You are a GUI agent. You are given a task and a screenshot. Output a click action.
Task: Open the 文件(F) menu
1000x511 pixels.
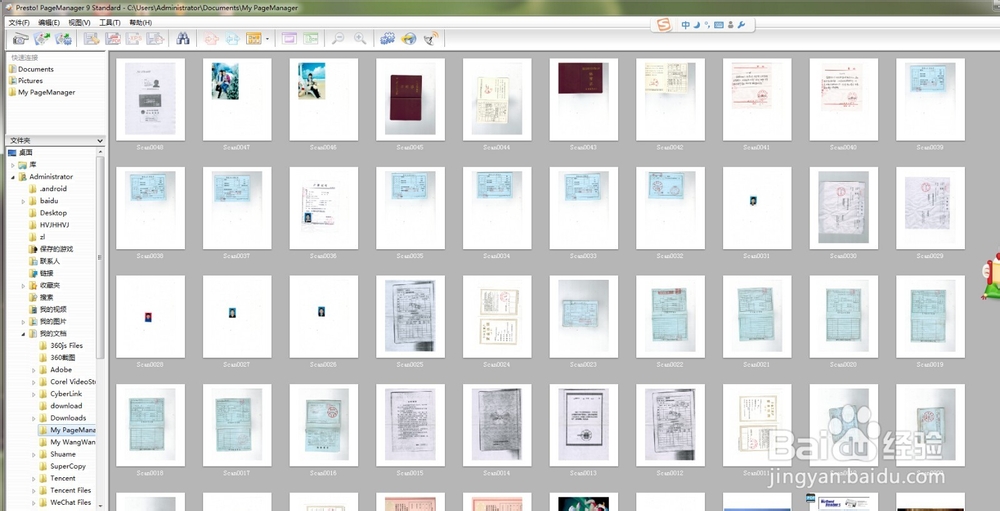tap(19, 22)
